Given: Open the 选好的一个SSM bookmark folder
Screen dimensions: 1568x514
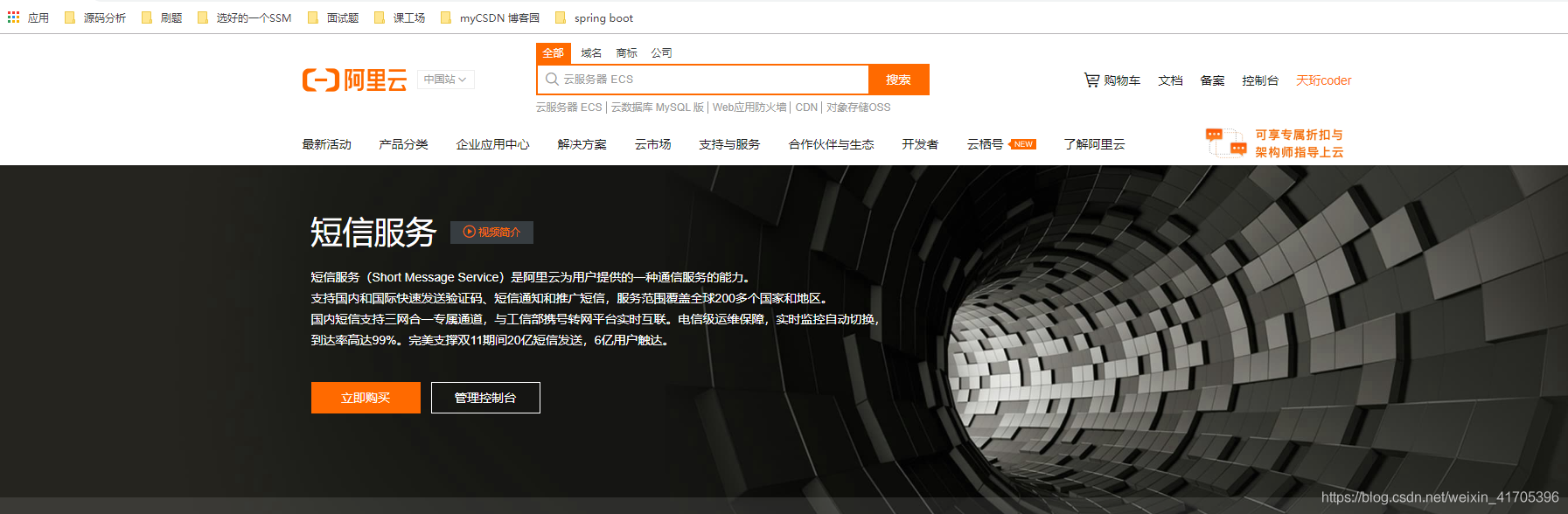Looking at the screenshot, I should 244,17.
